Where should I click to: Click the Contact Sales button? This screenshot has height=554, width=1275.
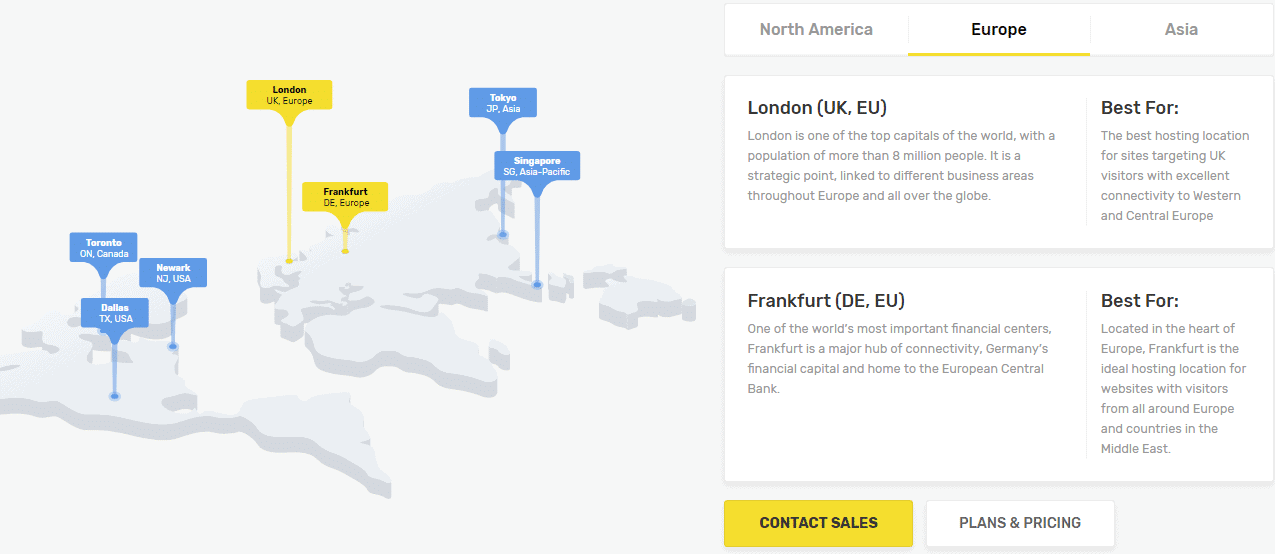pos(818,523)
